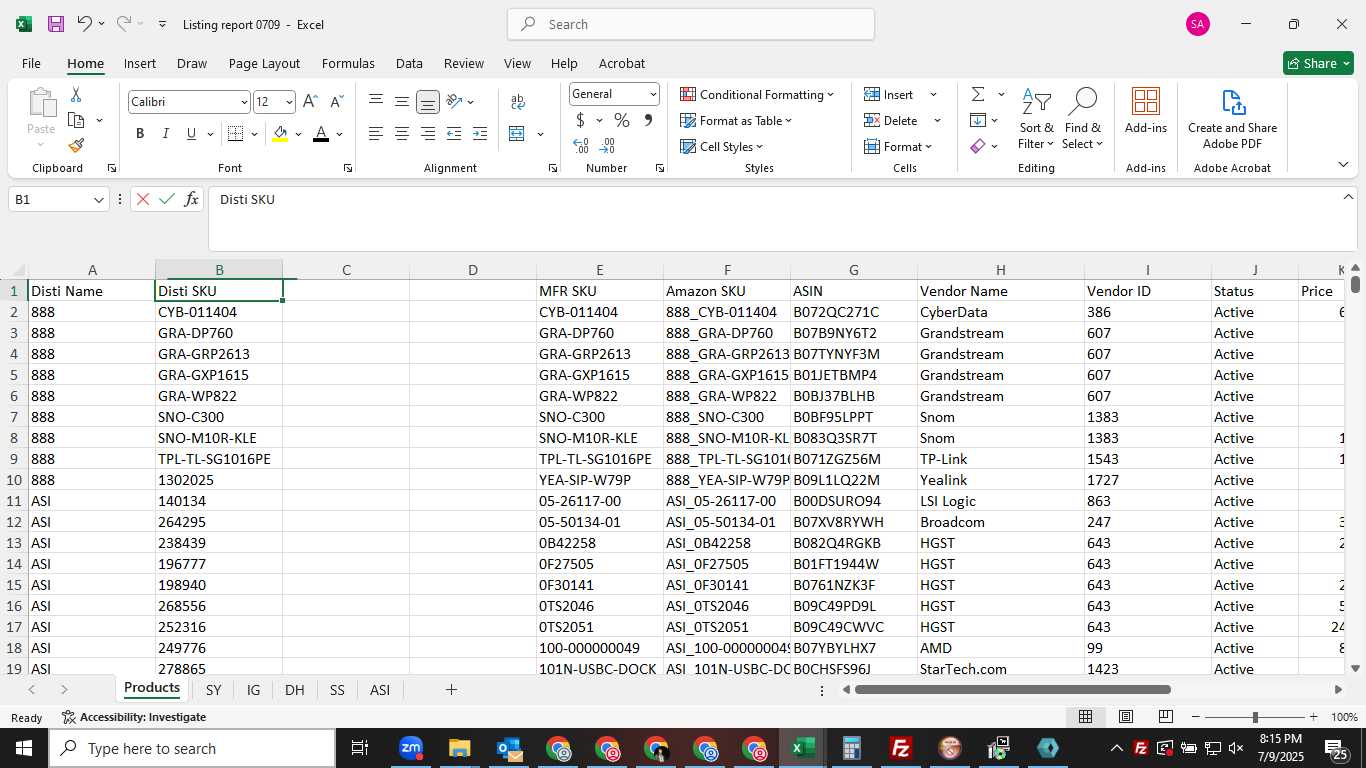Click the AutoSum sigma icon
The width and height of the screenshot is (1366, 768).
(x=978, y=94)
